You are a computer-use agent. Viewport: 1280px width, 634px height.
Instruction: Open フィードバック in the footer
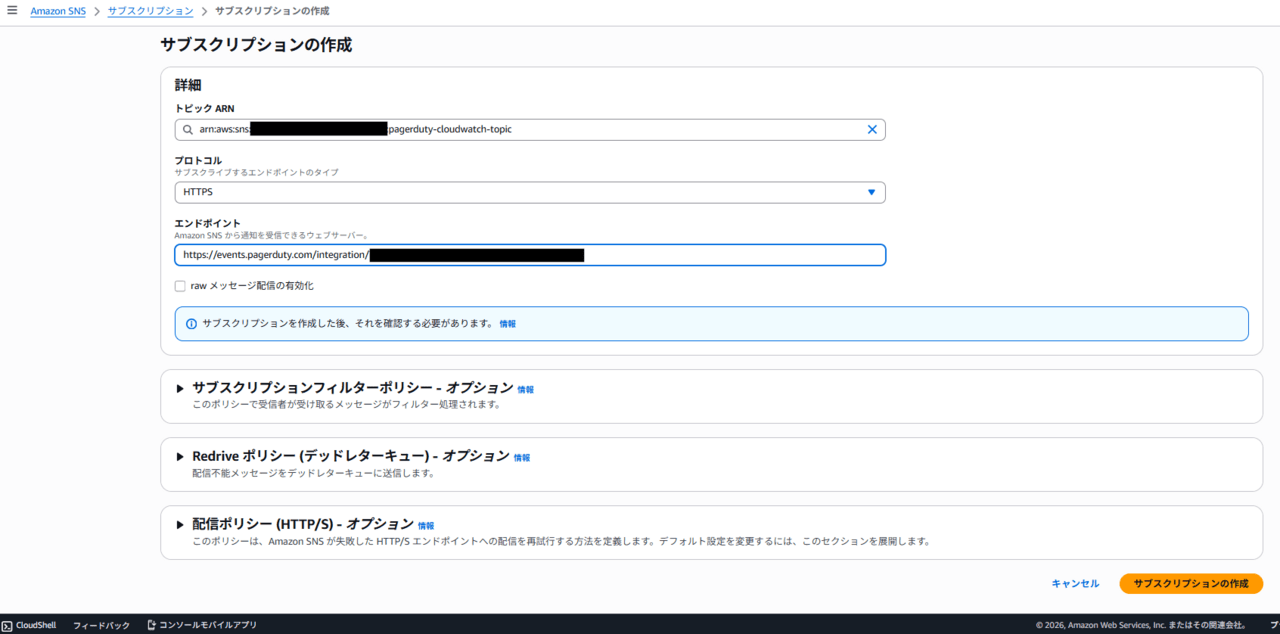coord(101,625)
